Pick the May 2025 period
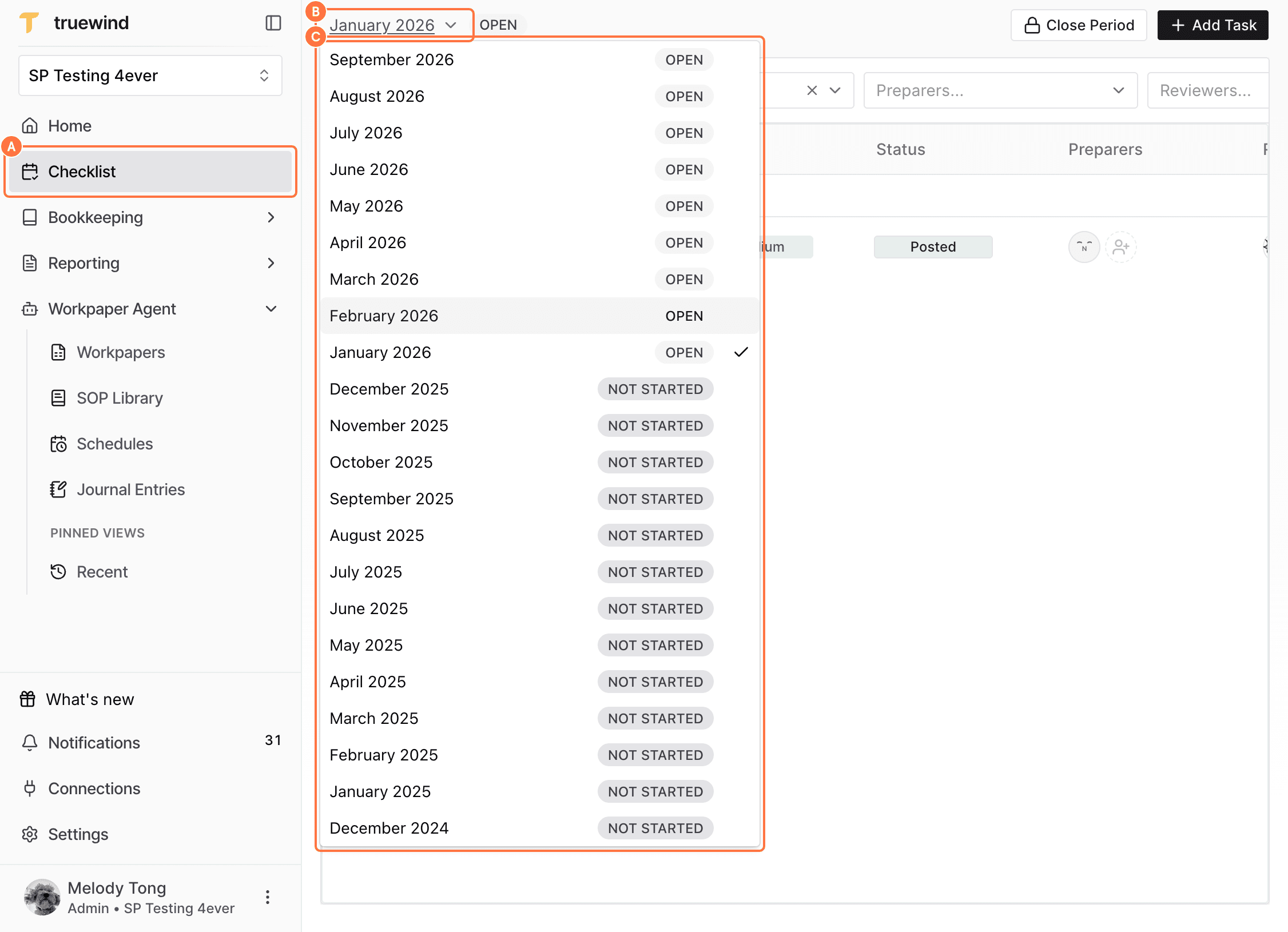 (x=539, y=645)
